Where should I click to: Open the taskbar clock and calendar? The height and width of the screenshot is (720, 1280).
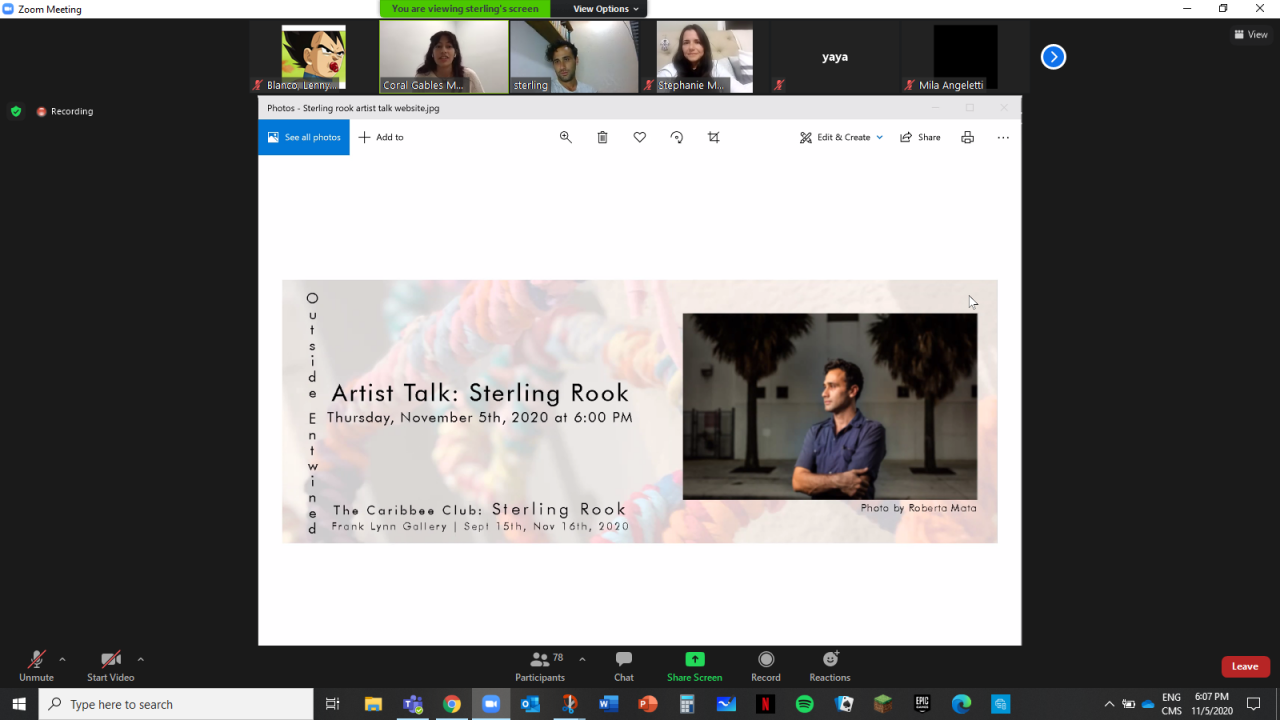[x=1212, y=704]
